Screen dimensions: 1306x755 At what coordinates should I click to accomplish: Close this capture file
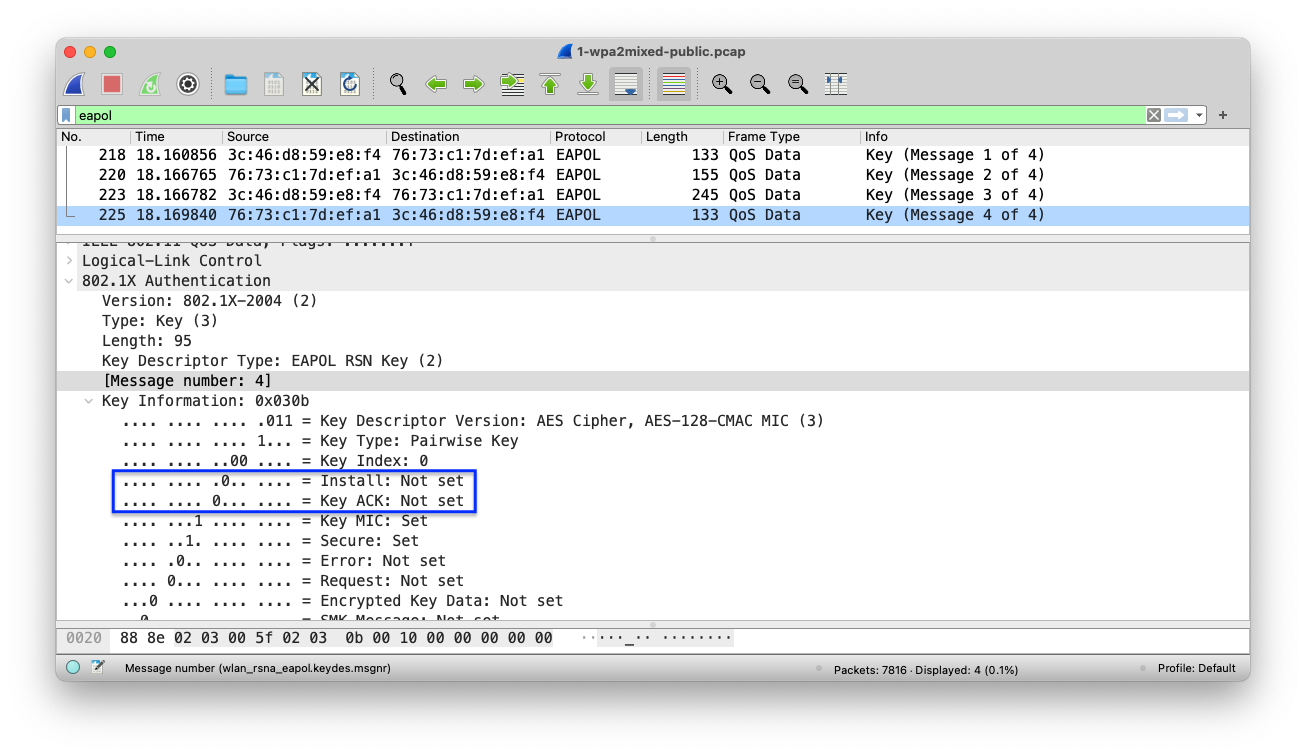tap(312, 84)
